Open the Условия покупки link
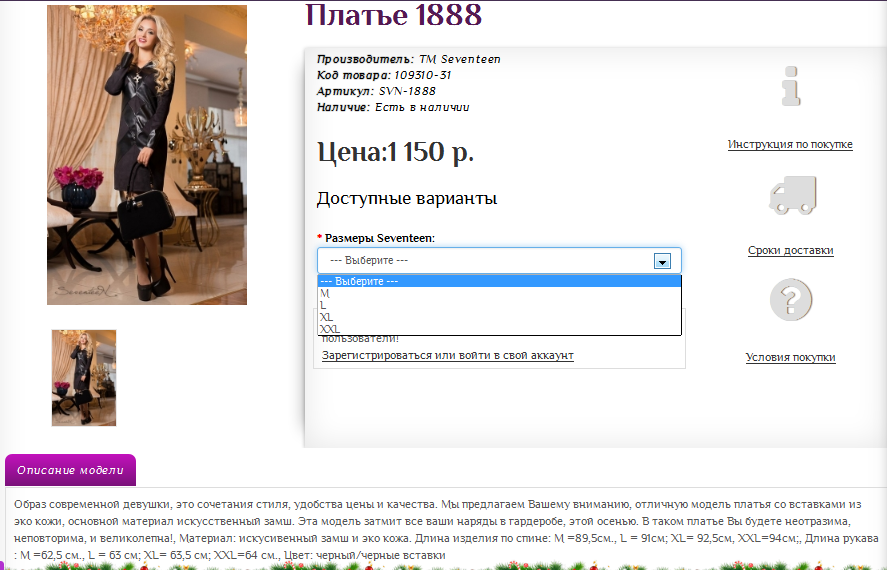The height and width of the screenshot is (570, 887). click(x=790, y=357)
